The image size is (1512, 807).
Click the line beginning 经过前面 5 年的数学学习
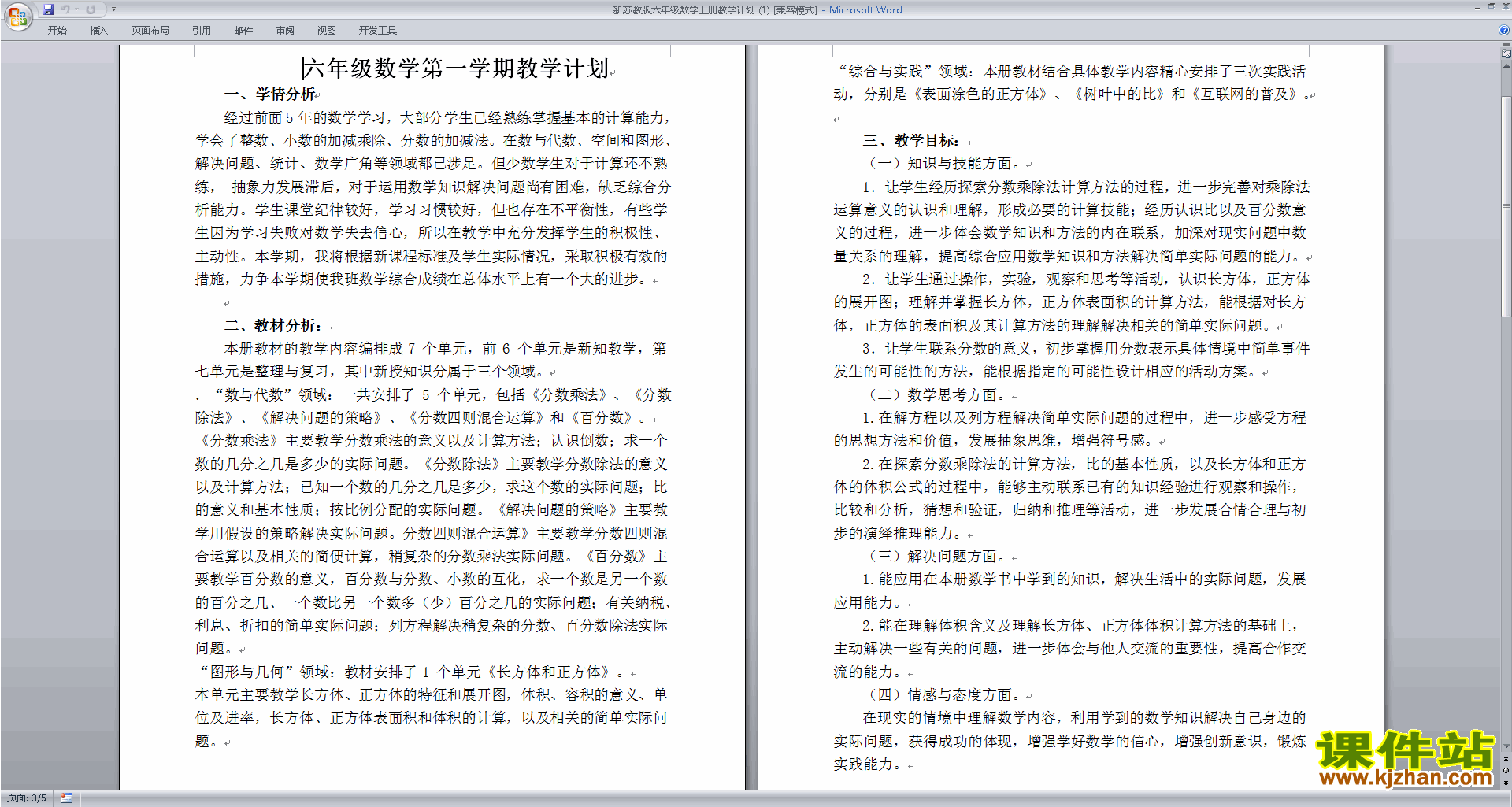tap(448, 118)
